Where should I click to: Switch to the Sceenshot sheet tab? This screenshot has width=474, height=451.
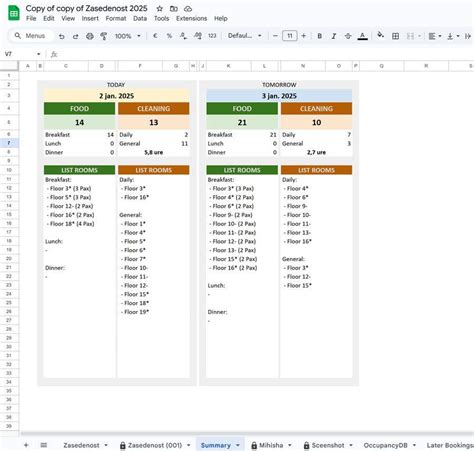pyautogui.click(x=328, y=445)
